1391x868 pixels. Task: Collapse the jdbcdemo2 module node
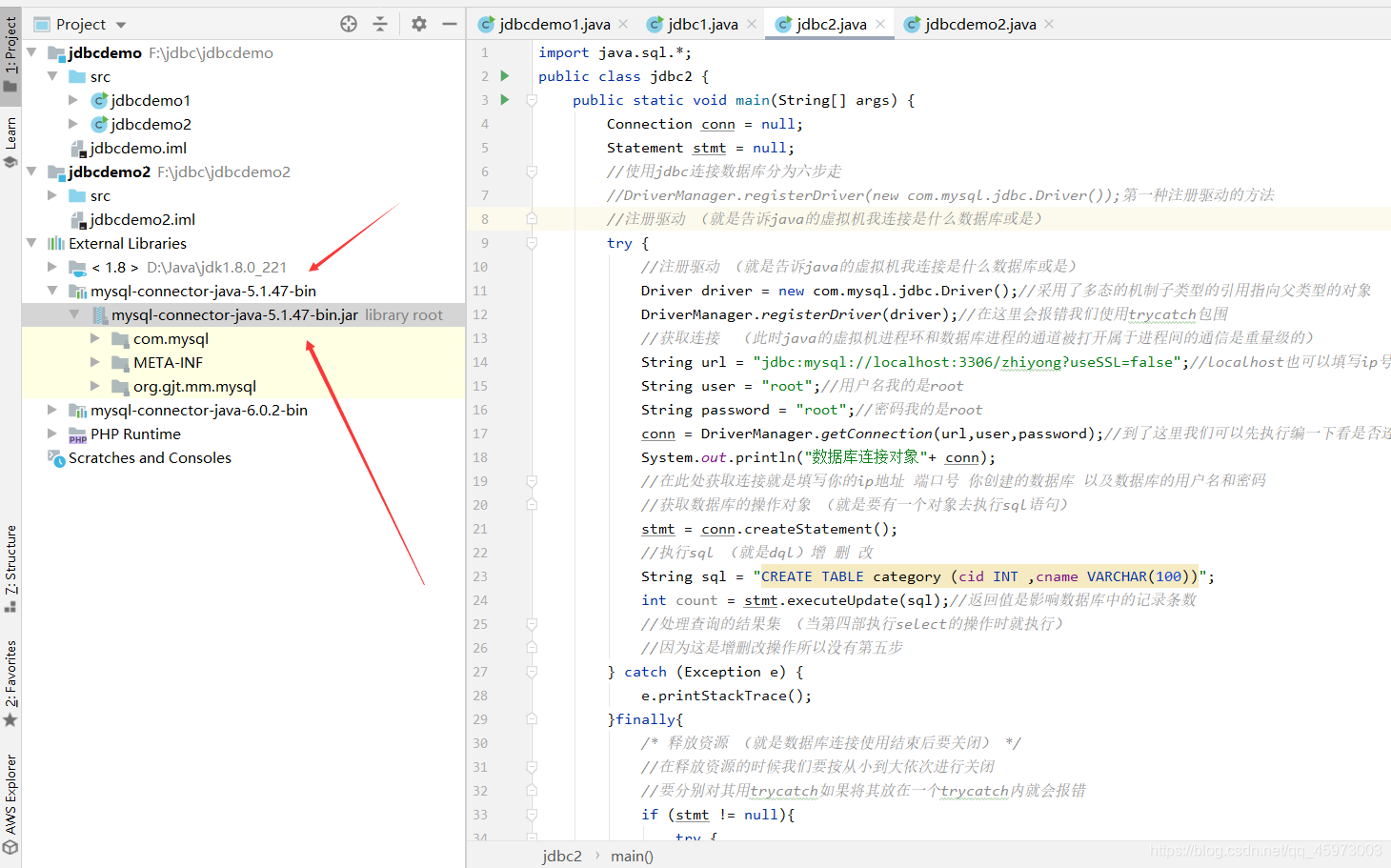pyautogui.click(x=31, y=172)
